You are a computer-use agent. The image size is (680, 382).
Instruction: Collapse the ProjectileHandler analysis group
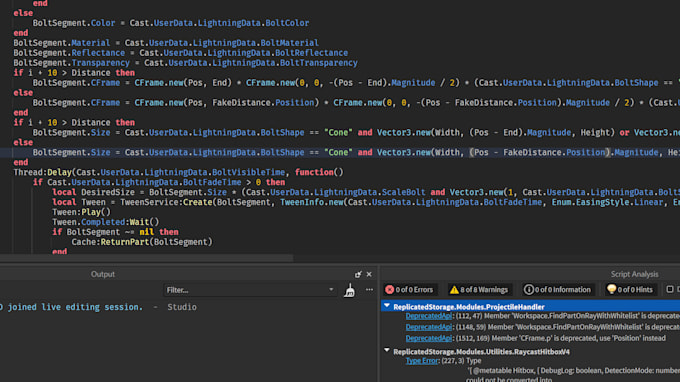tap(387, 306)
